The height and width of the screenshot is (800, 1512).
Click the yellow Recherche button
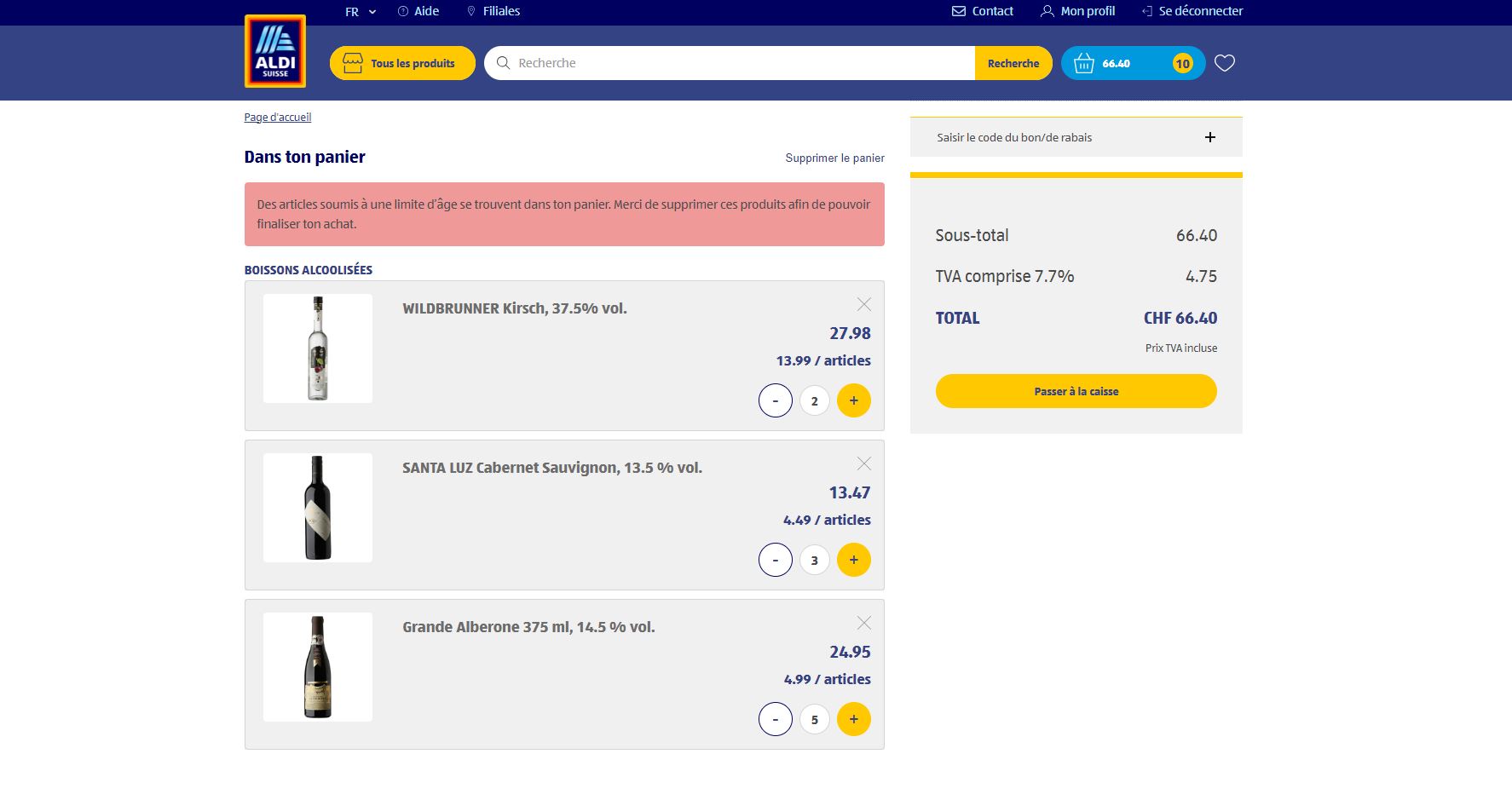pos(1013,63)
